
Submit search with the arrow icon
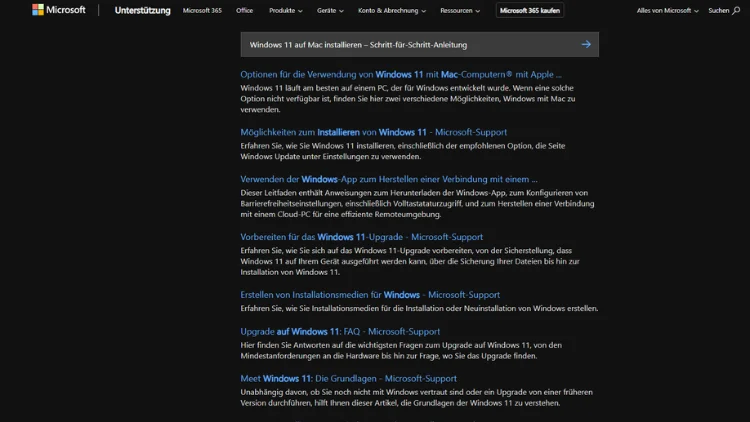pos(586,44)
